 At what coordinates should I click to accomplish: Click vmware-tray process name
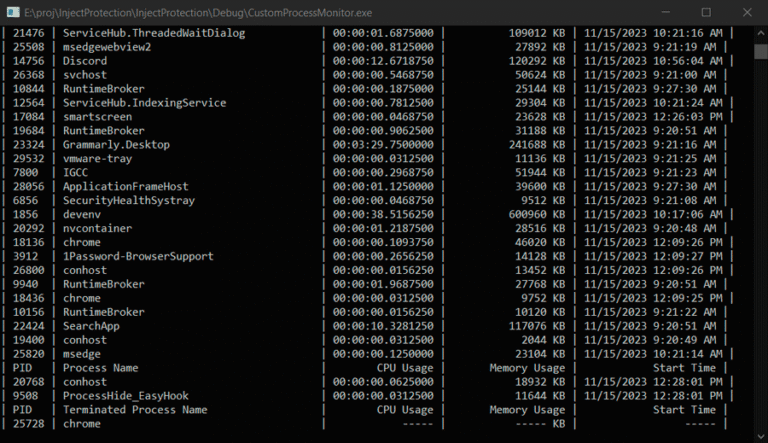coord(97,159)
